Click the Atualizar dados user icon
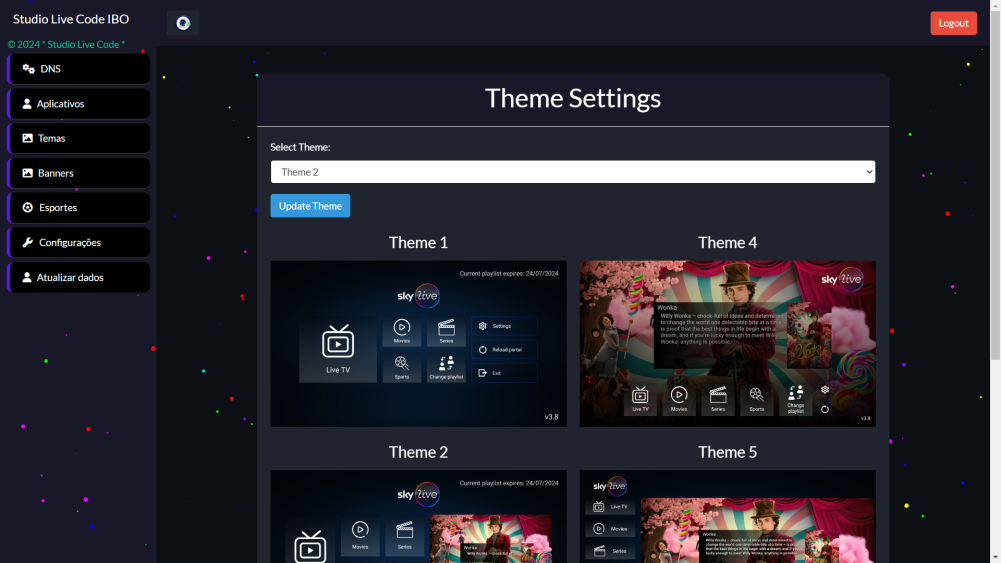1001x563 pixels. coord(27,277)
